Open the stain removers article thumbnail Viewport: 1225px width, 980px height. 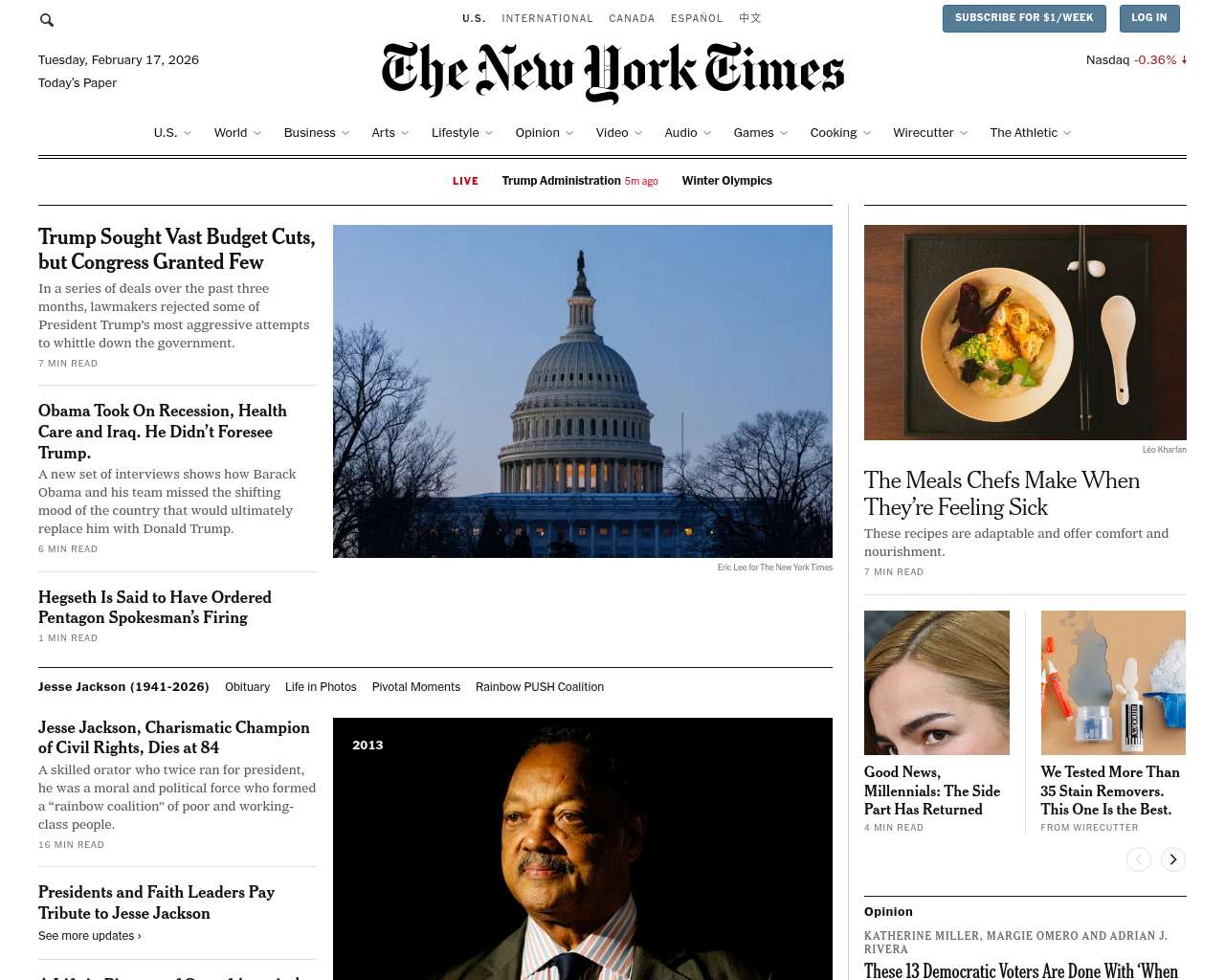pyautogui.click(x=1113, y=682)
